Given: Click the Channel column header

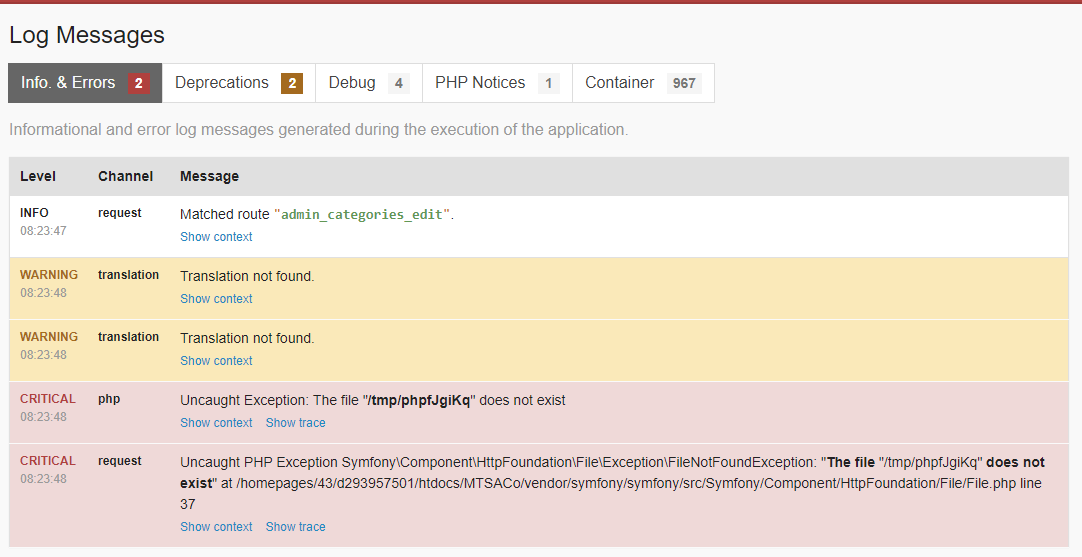Looking at the screenshot, I should [x=125, y=176].
